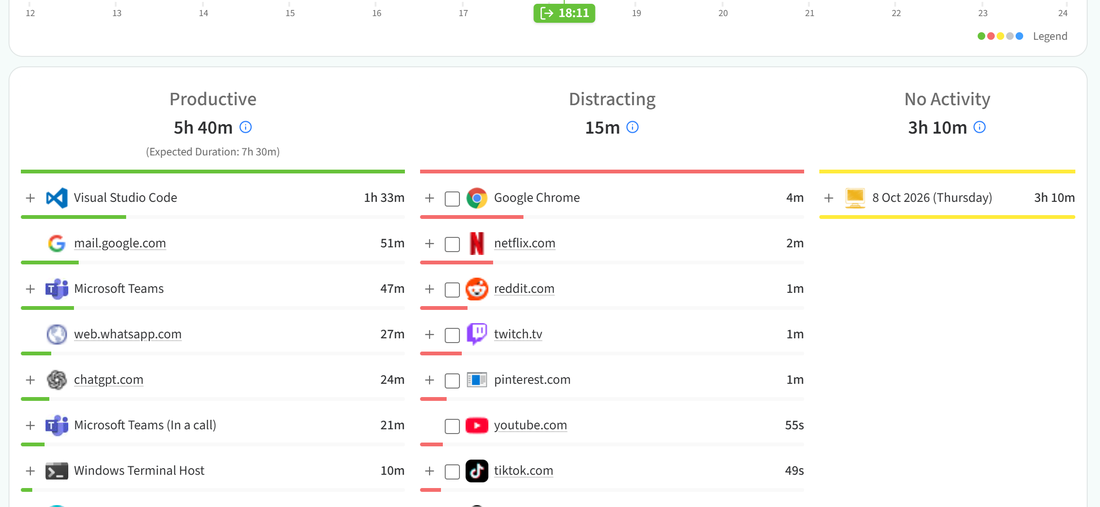The height and width of the screenshot is (507, 1100).
Task: Click the 55s duration for youtube.com
Action: pos(794,426)
